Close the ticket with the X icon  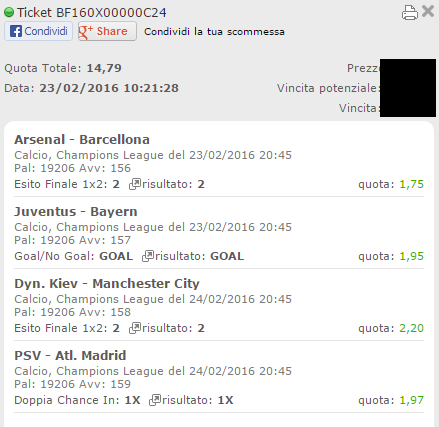click(x=428, y=11)
